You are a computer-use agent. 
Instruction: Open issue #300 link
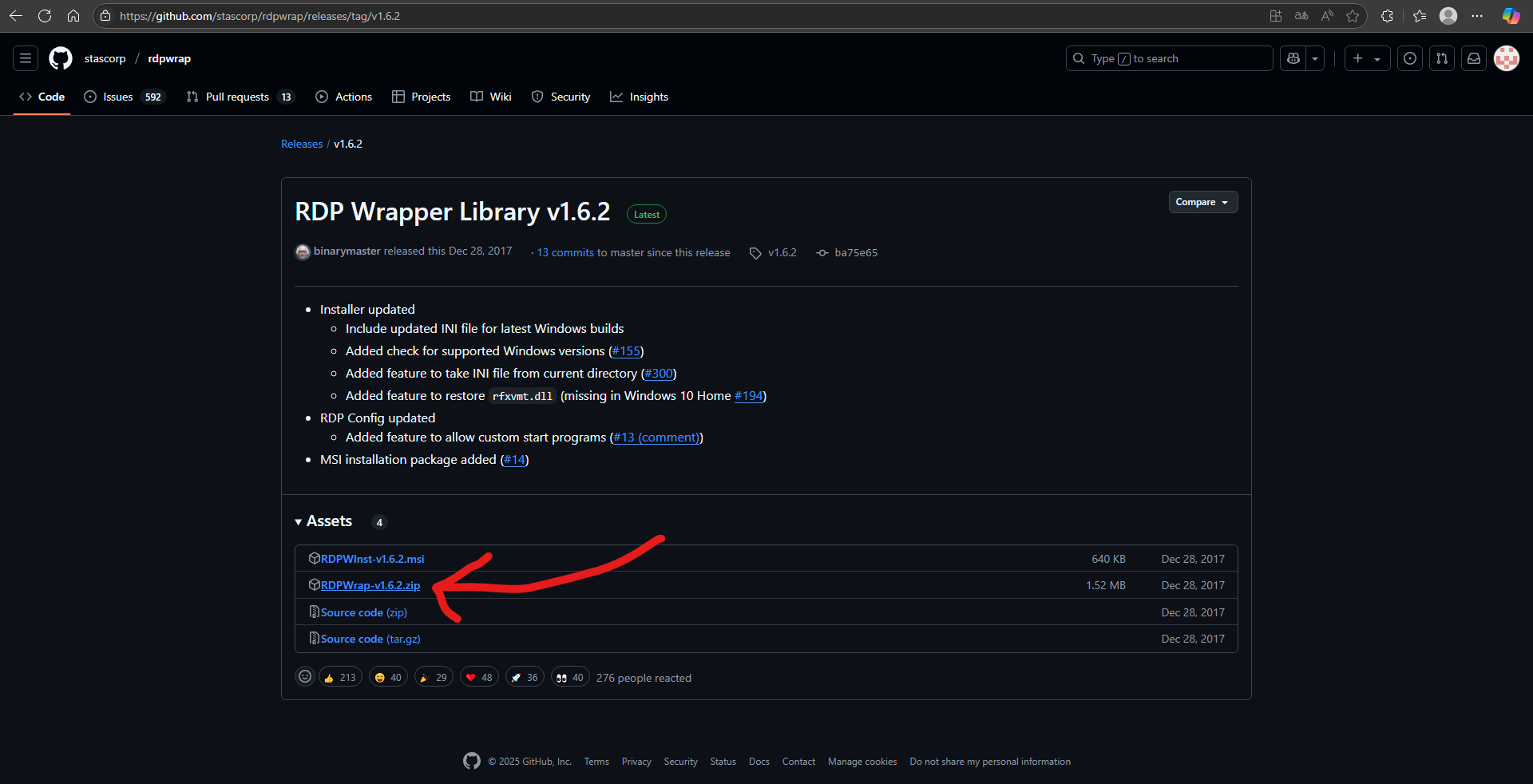pos(659,373)
